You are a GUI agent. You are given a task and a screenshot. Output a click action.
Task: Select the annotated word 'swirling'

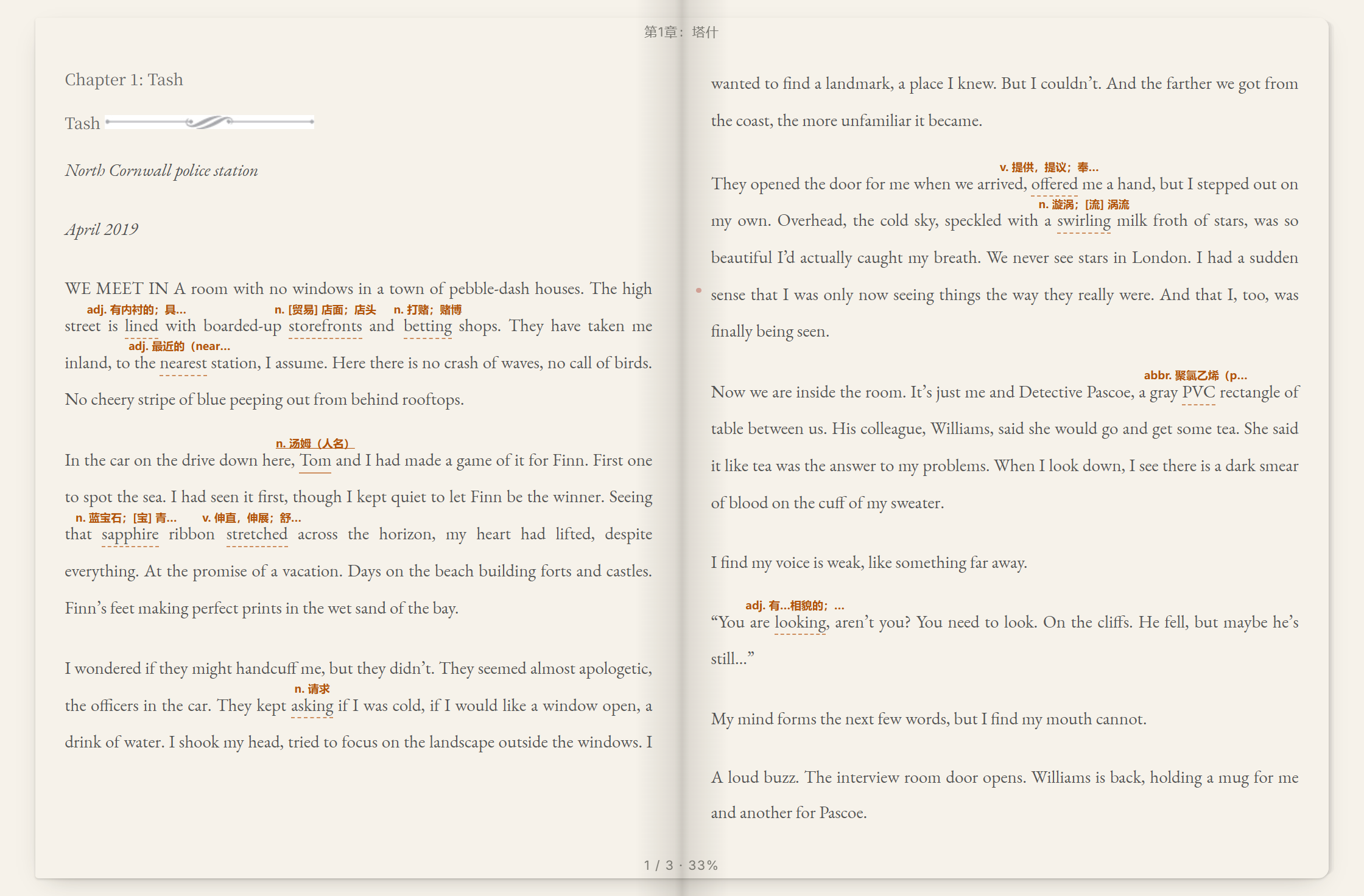pyautogui.click(x=1084, y=221)
